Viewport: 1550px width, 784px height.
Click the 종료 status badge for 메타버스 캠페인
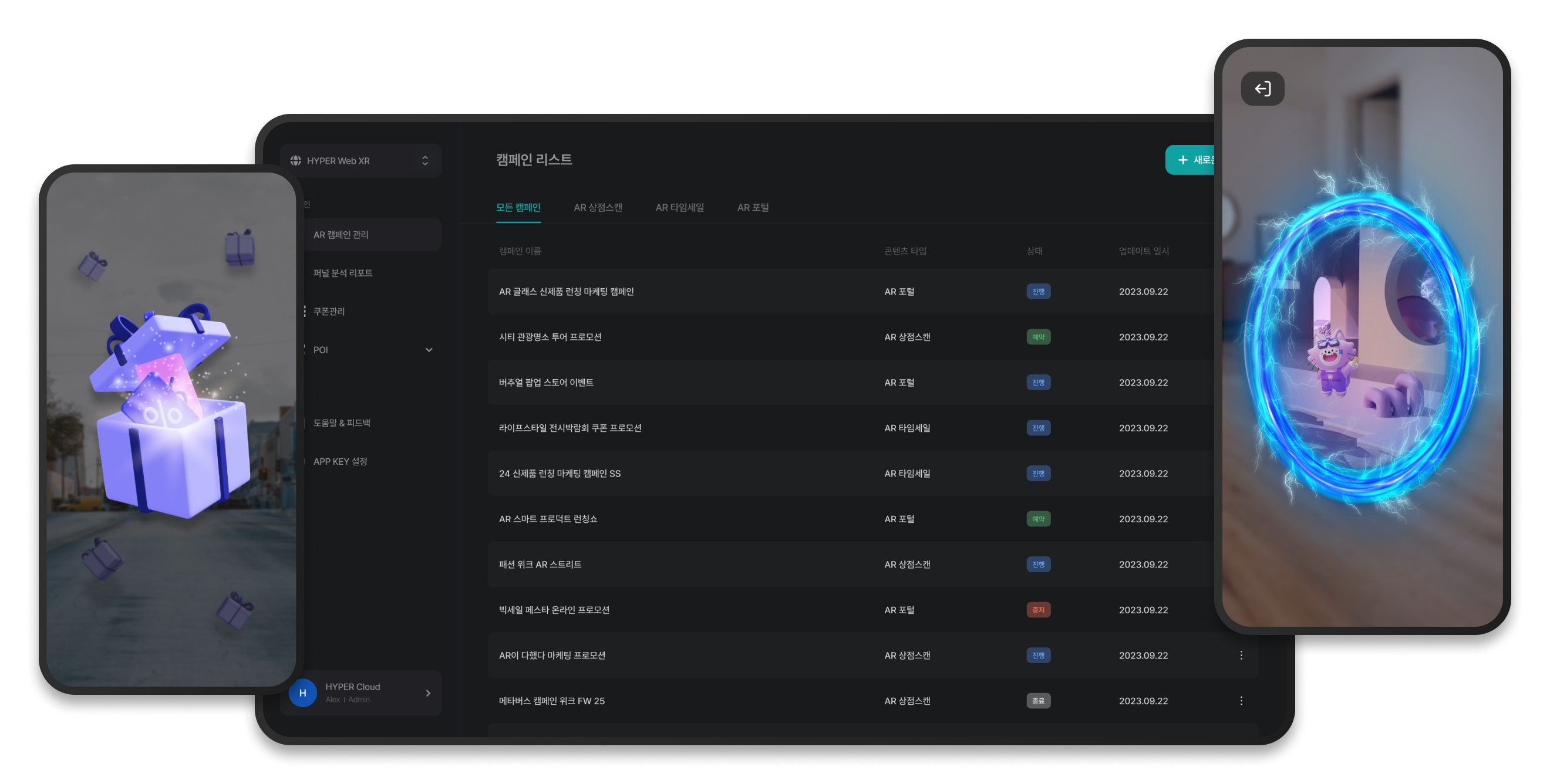1038,701
